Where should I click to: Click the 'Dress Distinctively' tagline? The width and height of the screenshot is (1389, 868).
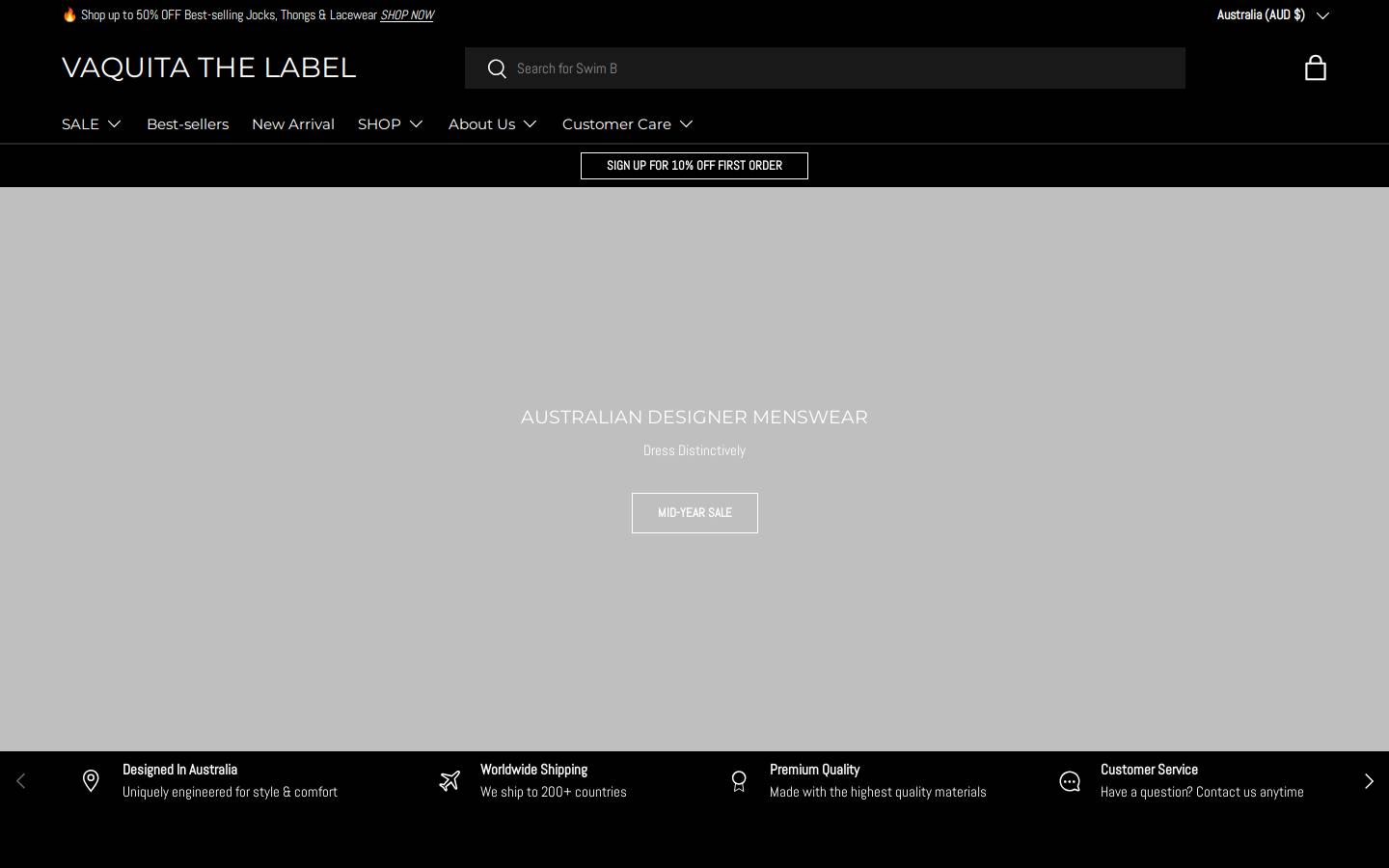pos(694,450)
